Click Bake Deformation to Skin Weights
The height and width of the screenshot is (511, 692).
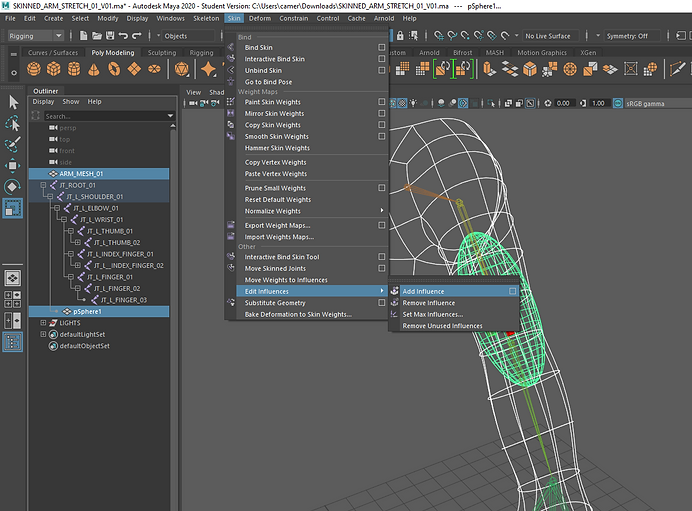point(312,314)
